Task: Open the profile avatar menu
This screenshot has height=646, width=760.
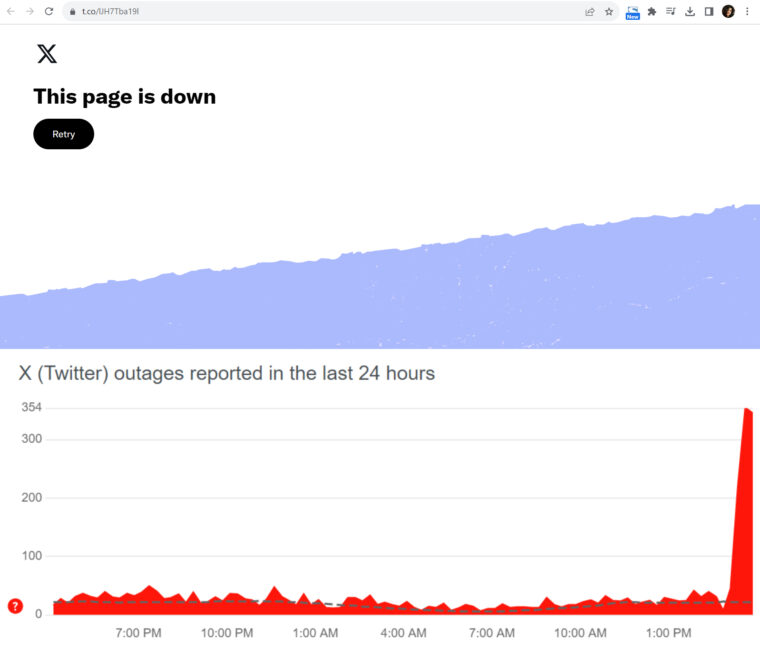Action: point(728,12)
